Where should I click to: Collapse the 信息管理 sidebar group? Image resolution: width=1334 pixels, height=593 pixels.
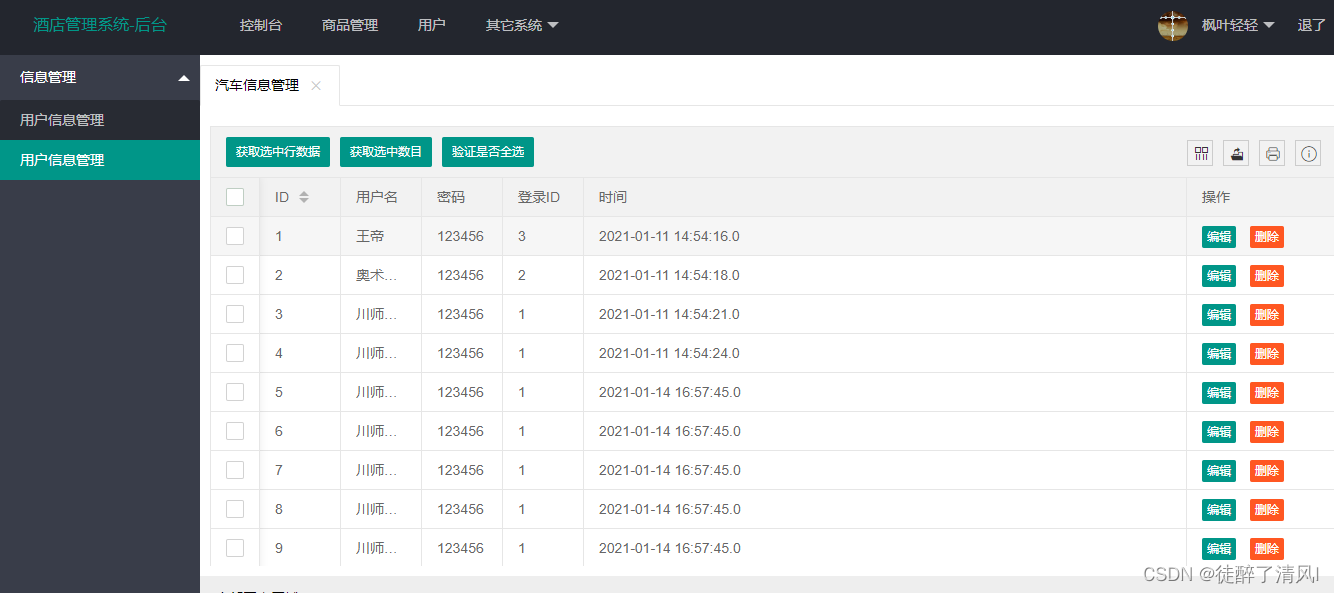click(100, 77)
